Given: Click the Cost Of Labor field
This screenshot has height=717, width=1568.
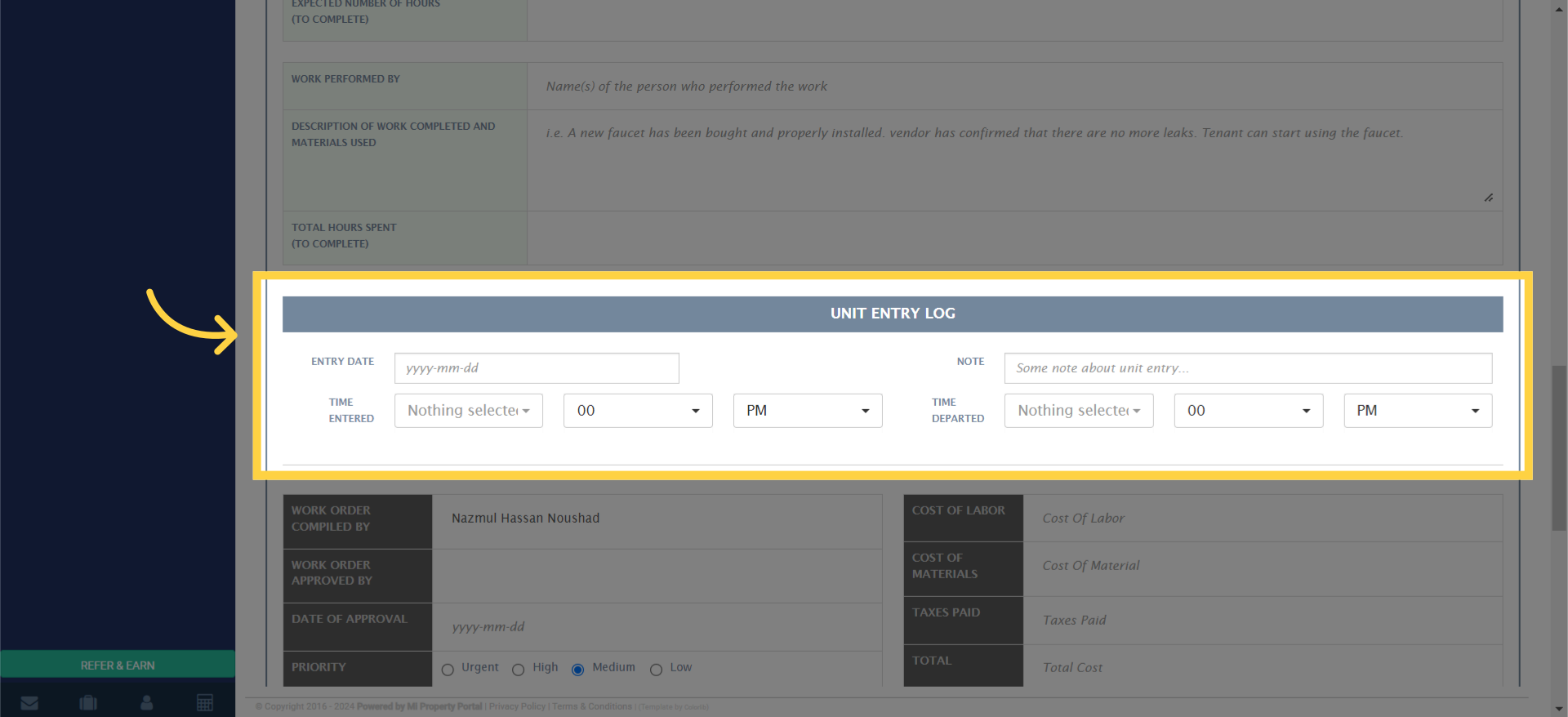Looking at the screenshot, I should (x=1263, y=518).
